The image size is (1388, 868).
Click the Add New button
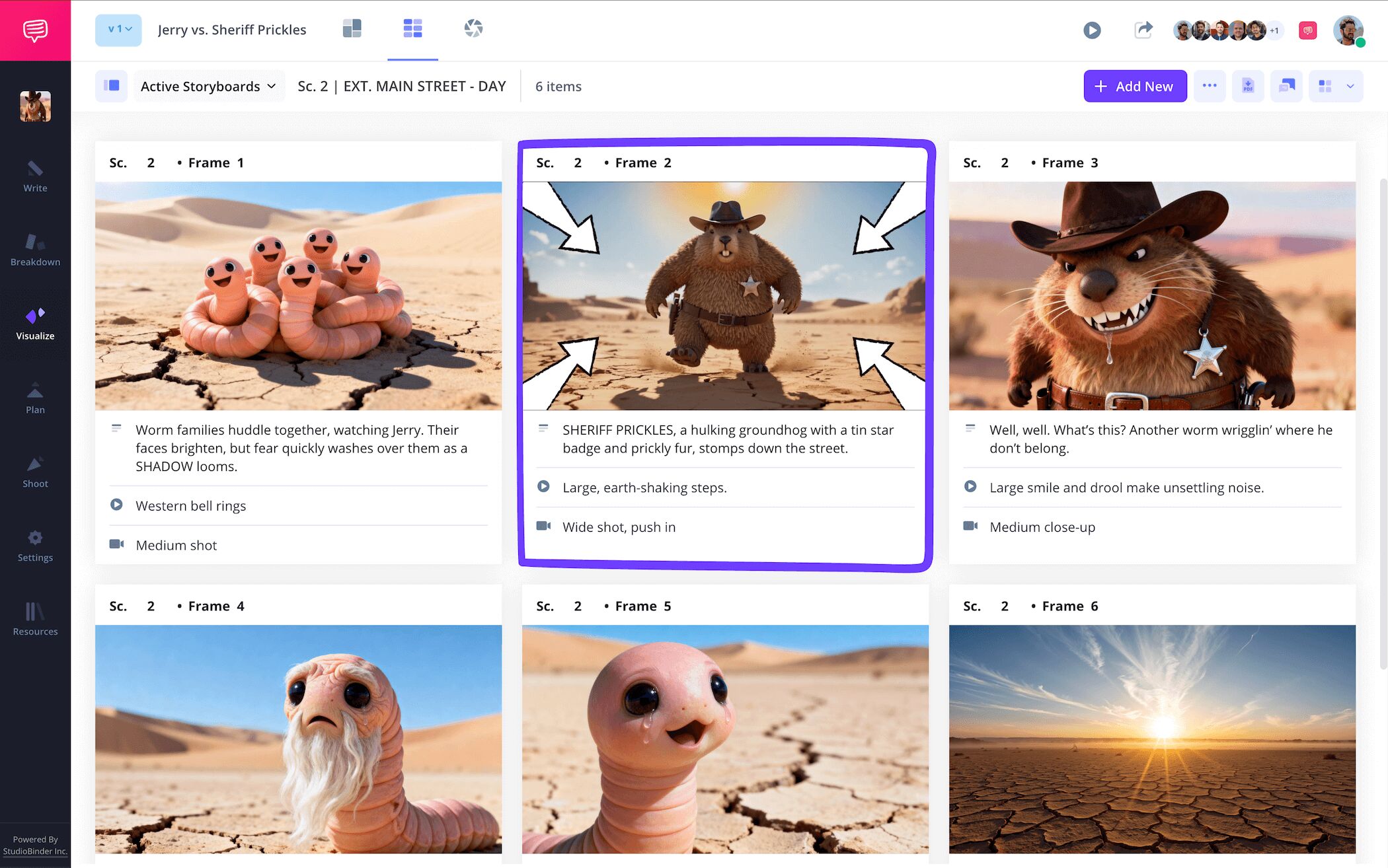click(1135, 86)
